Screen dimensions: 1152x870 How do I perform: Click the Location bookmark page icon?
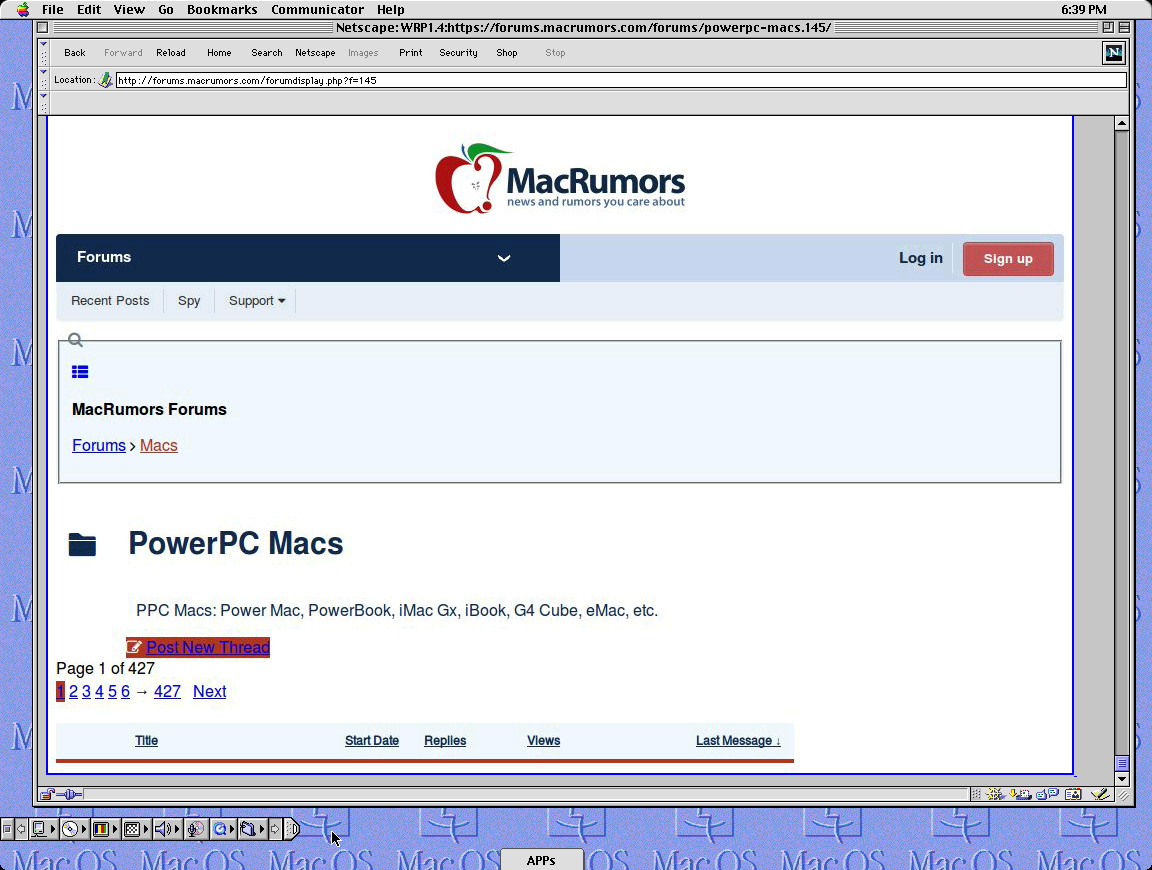click(x=106, y=80)
